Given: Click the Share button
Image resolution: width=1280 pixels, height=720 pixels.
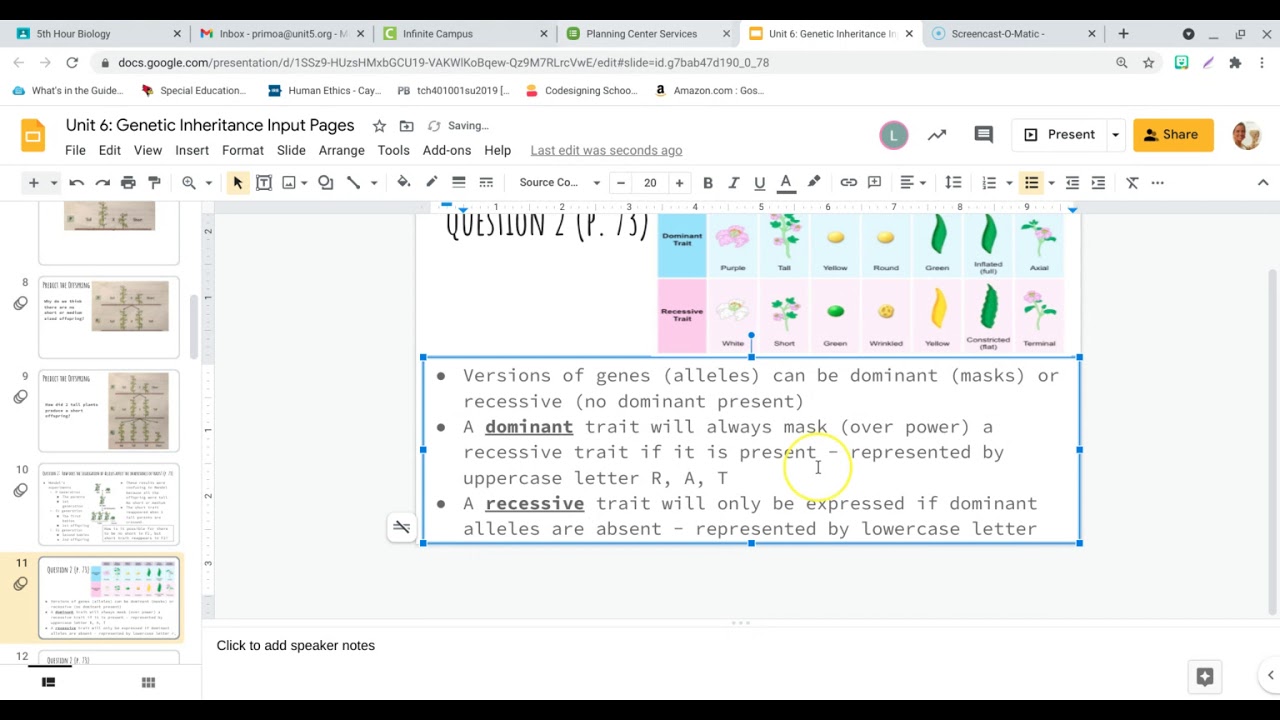Looking at the screenshot, I should [1173, 134].
